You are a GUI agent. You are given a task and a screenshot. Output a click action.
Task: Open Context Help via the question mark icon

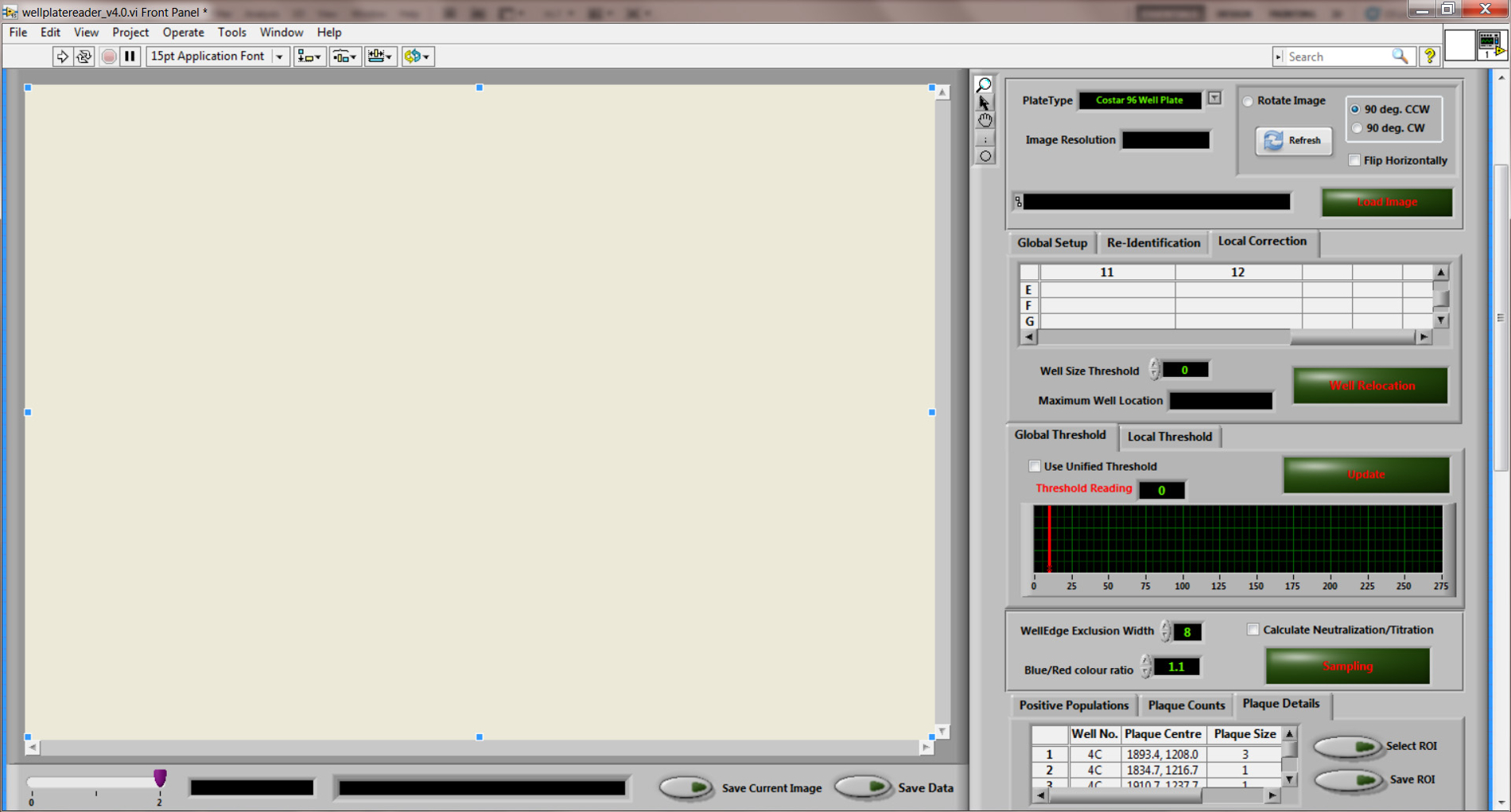coord(1430,56)
